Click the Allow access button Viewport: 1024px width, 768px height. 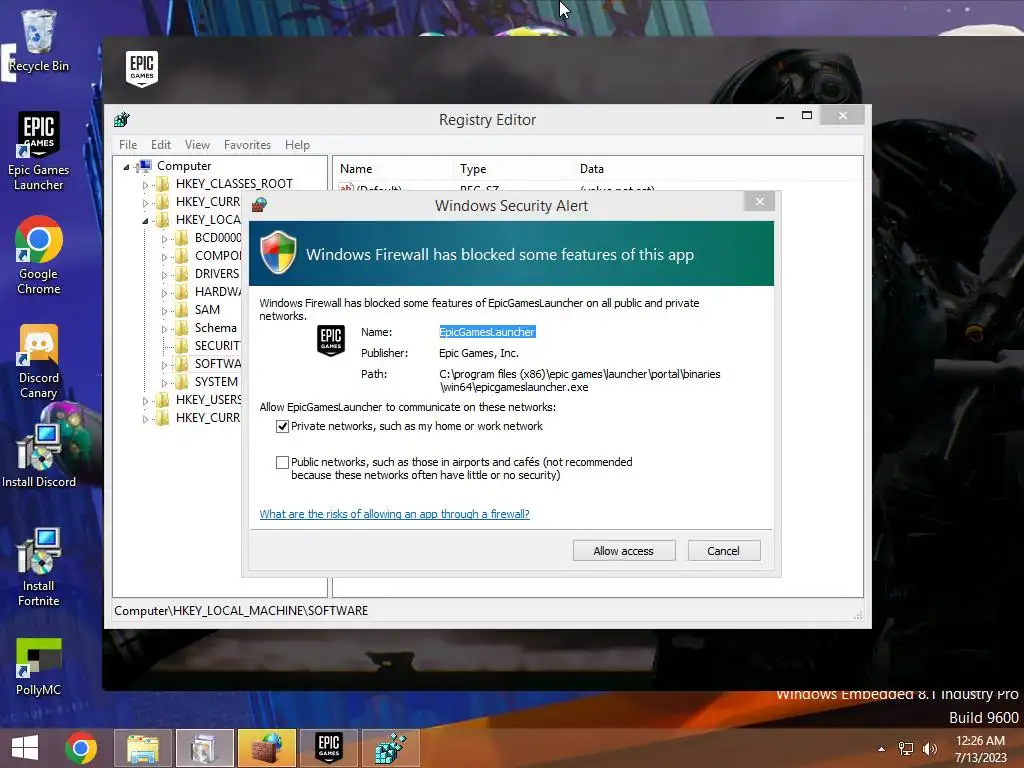click(624, 551)
